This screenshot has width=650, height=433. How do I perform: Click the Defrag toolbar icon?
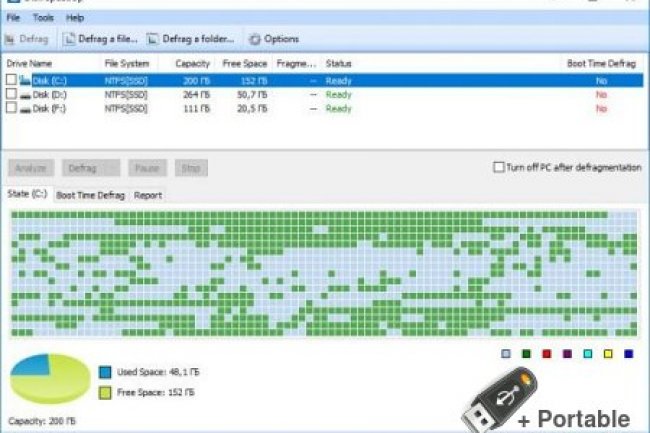(x=10, y=39)
